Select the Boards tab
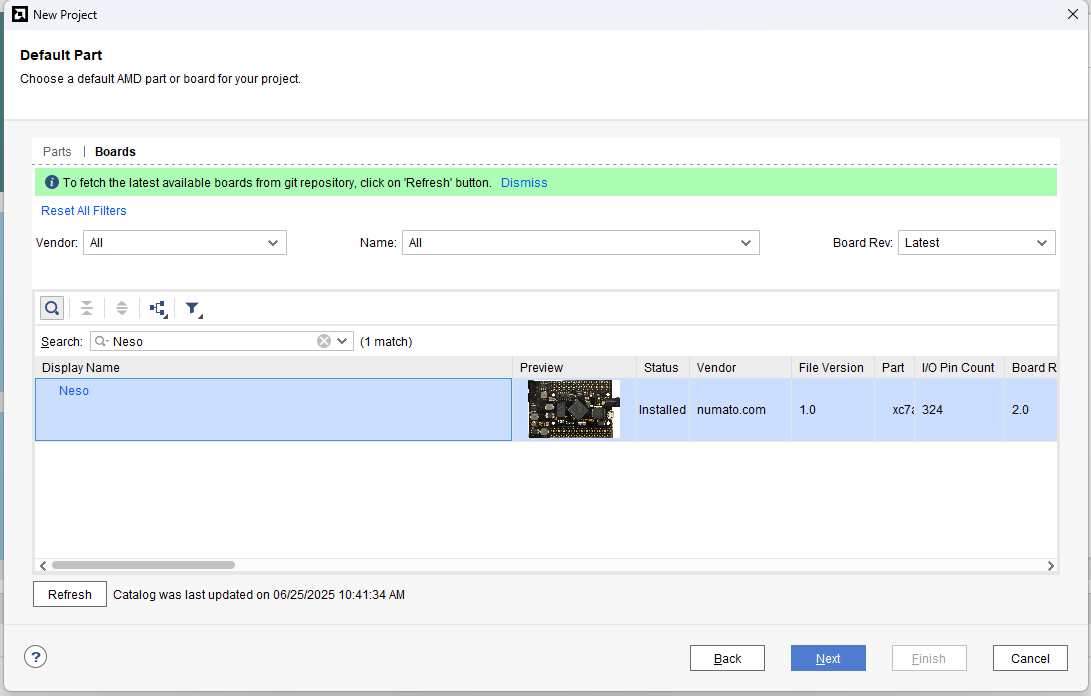 tap(115, 152)
